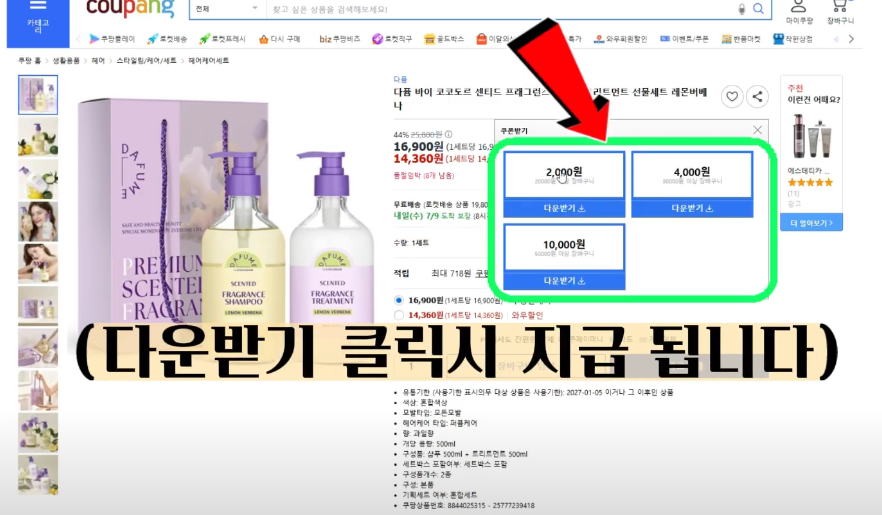The height and width of the screenshot is (515, 882).
Task: Open the 로켓프레시 nav item
Action: pyautogui.click(x=223, y=39)
